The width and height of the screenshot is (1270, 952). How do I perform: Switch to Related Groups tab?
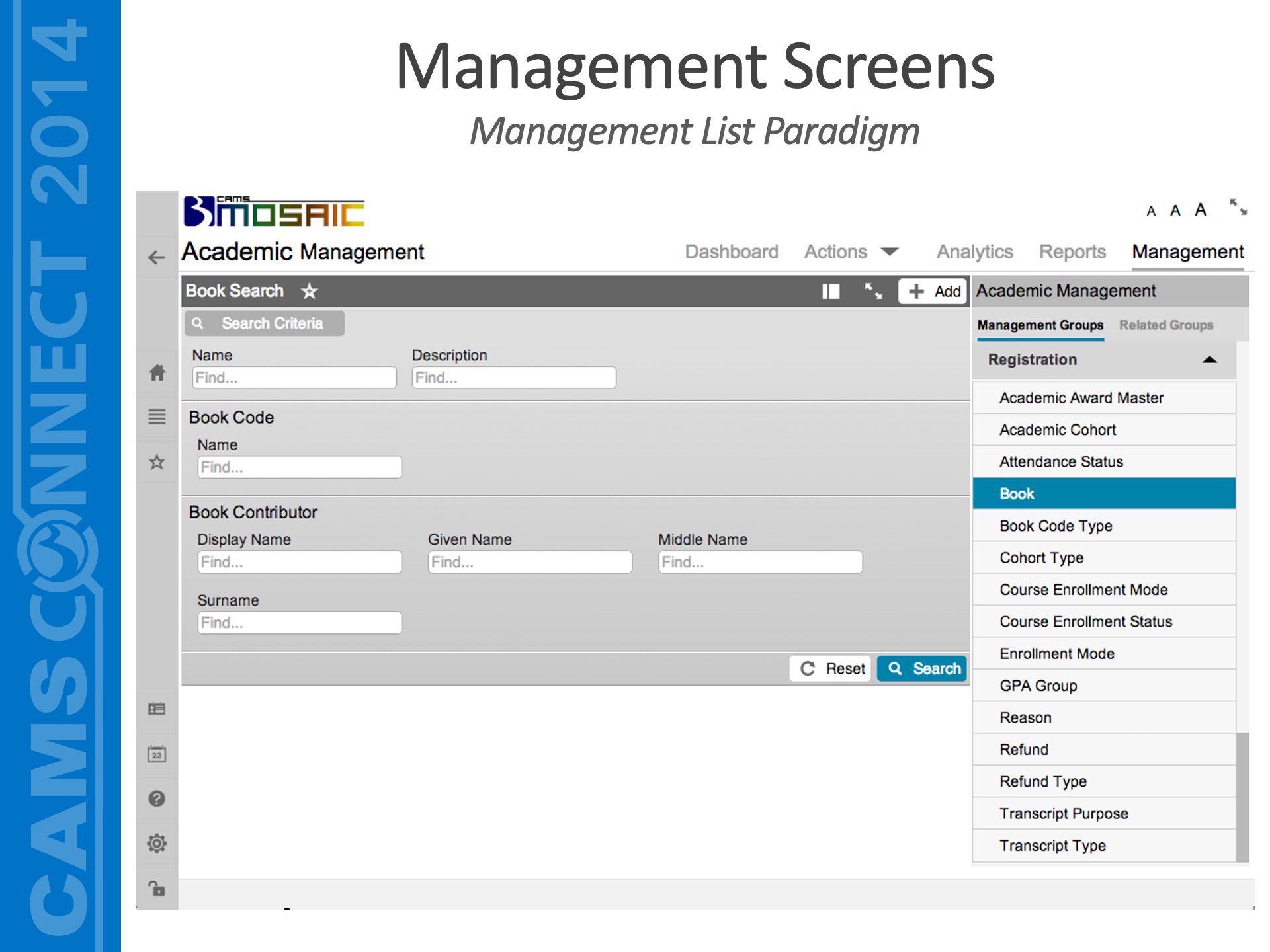1165,325
